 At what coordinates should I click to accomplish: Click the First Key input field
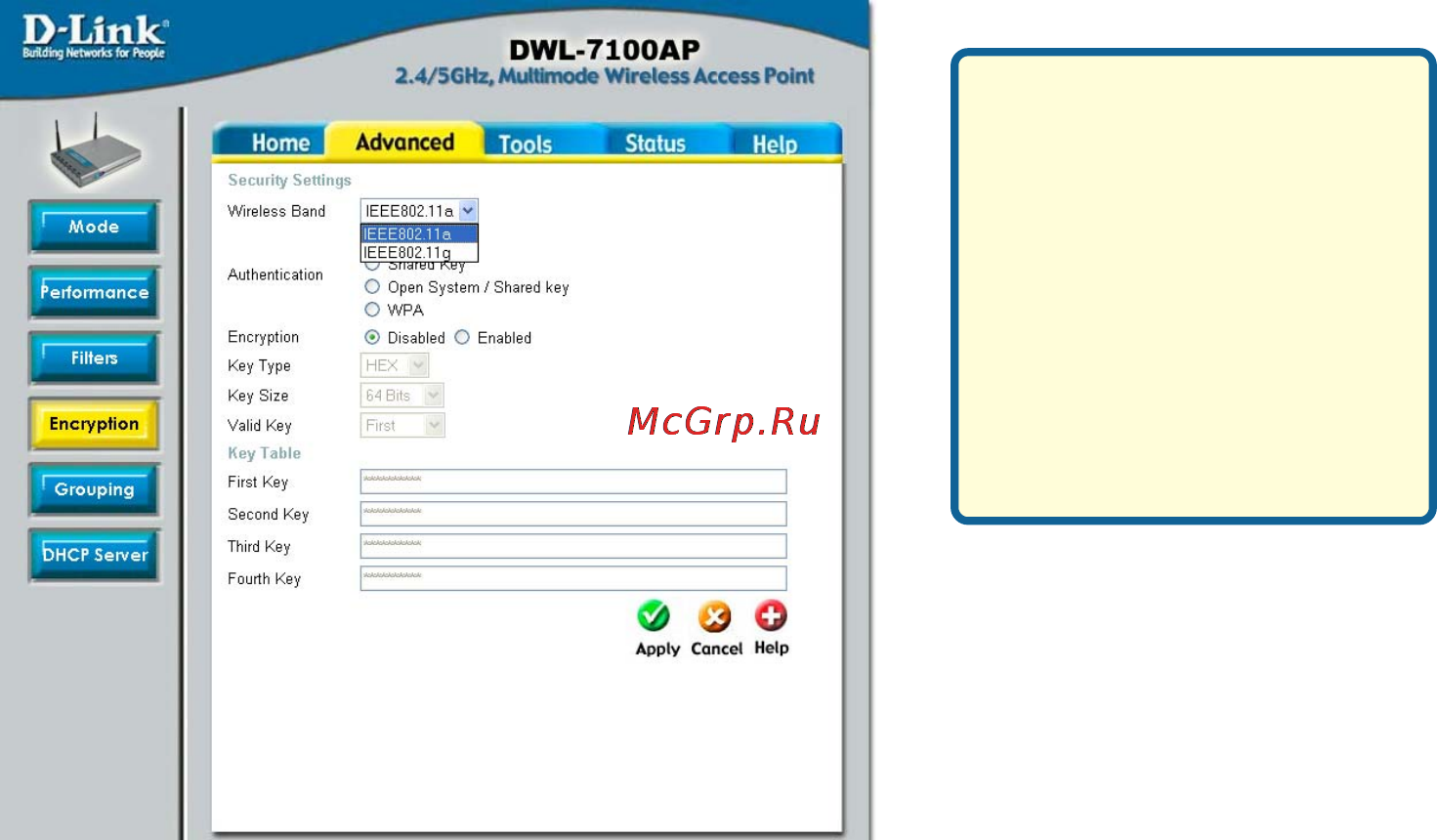(573, 482)
